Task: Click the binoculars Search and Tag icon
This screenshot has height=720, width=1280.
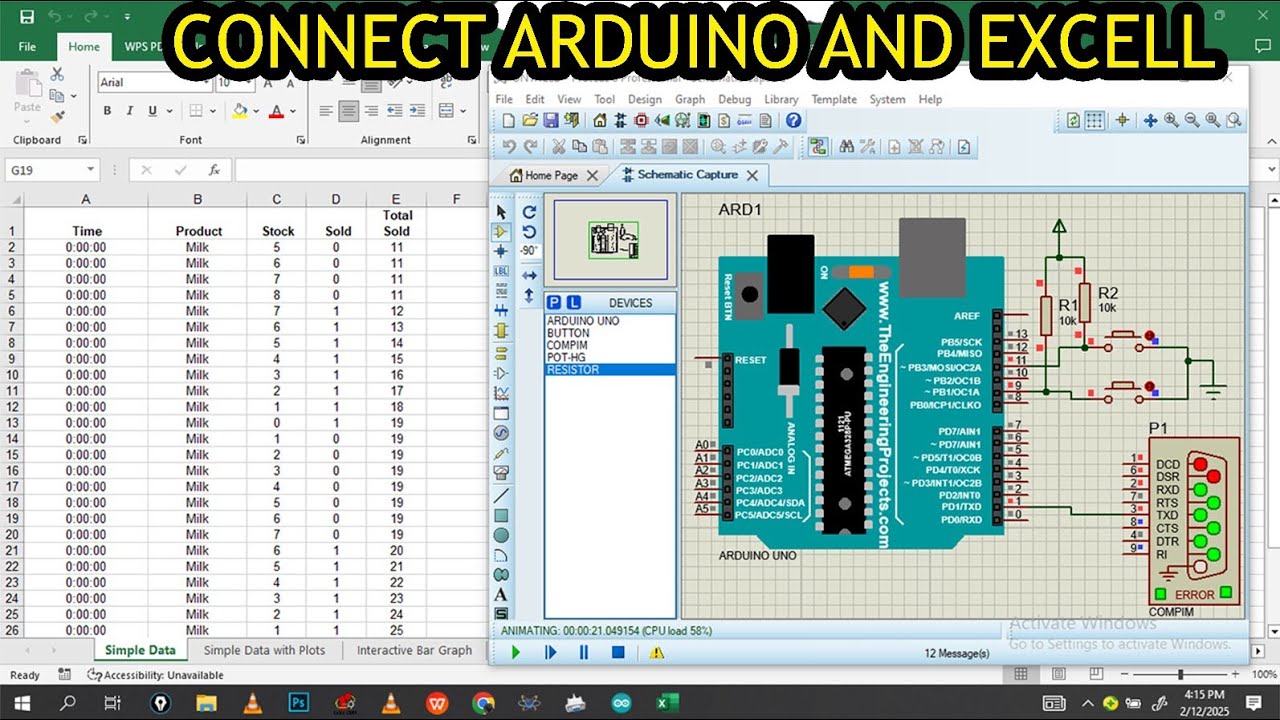Action: 847,147
